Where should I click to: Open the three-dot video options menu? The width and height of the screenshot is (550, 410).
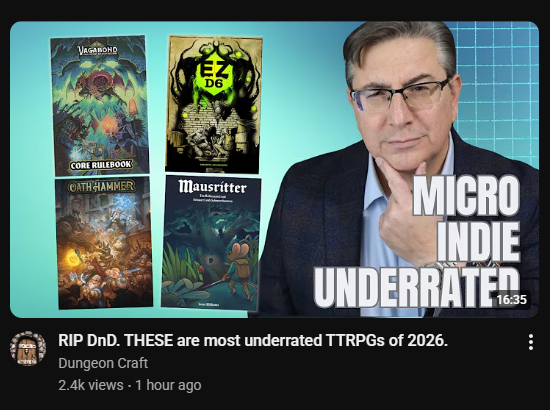point(531,342)
